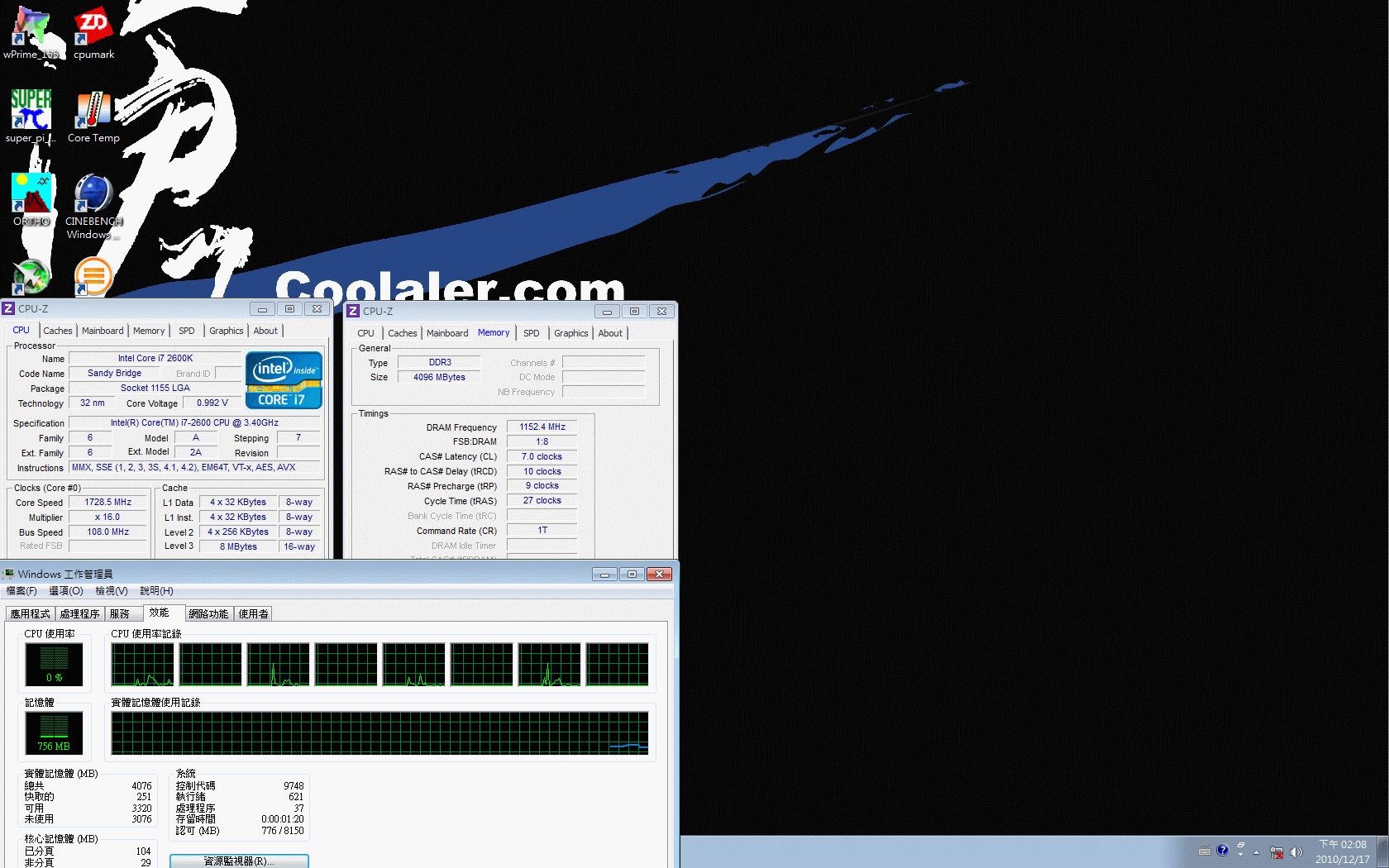Open the tray keyboard input icon
Screen dimensions: 1389x868
pyautogui.click(x=1205, y=851)
